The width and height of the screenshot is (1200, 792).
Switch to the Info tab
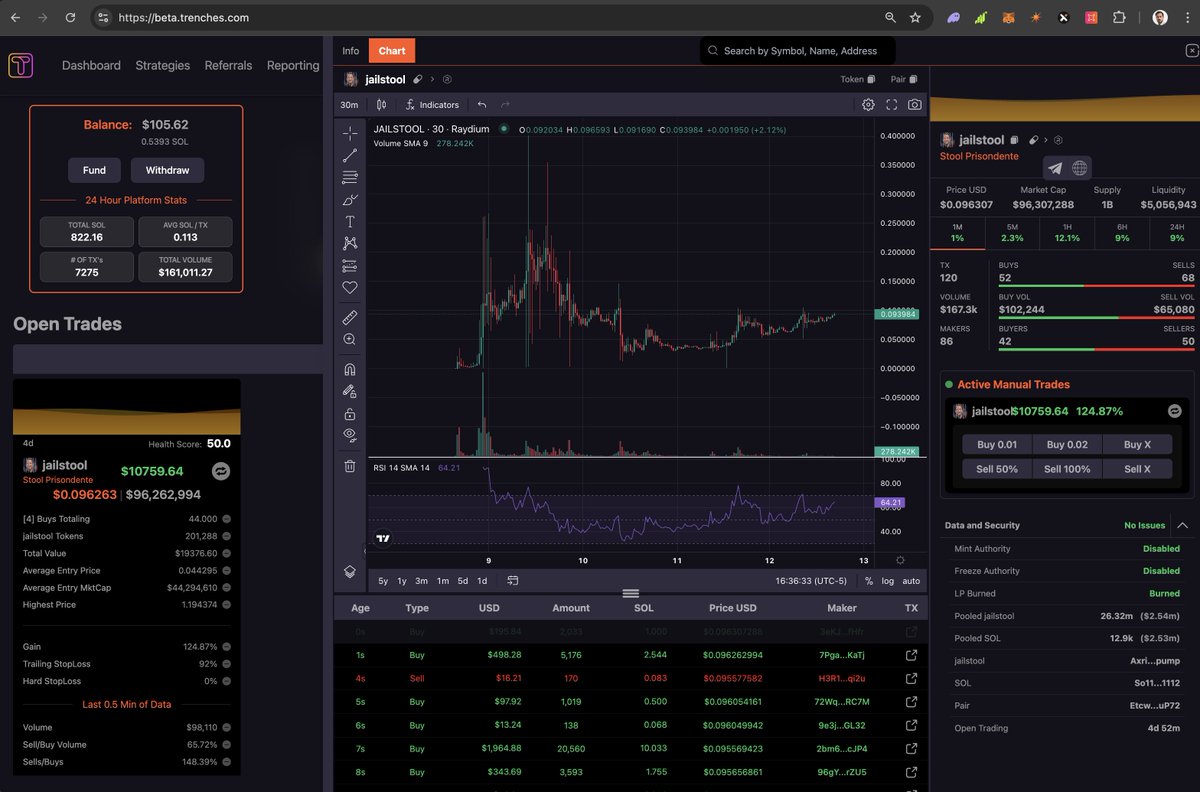coord(351,50)
